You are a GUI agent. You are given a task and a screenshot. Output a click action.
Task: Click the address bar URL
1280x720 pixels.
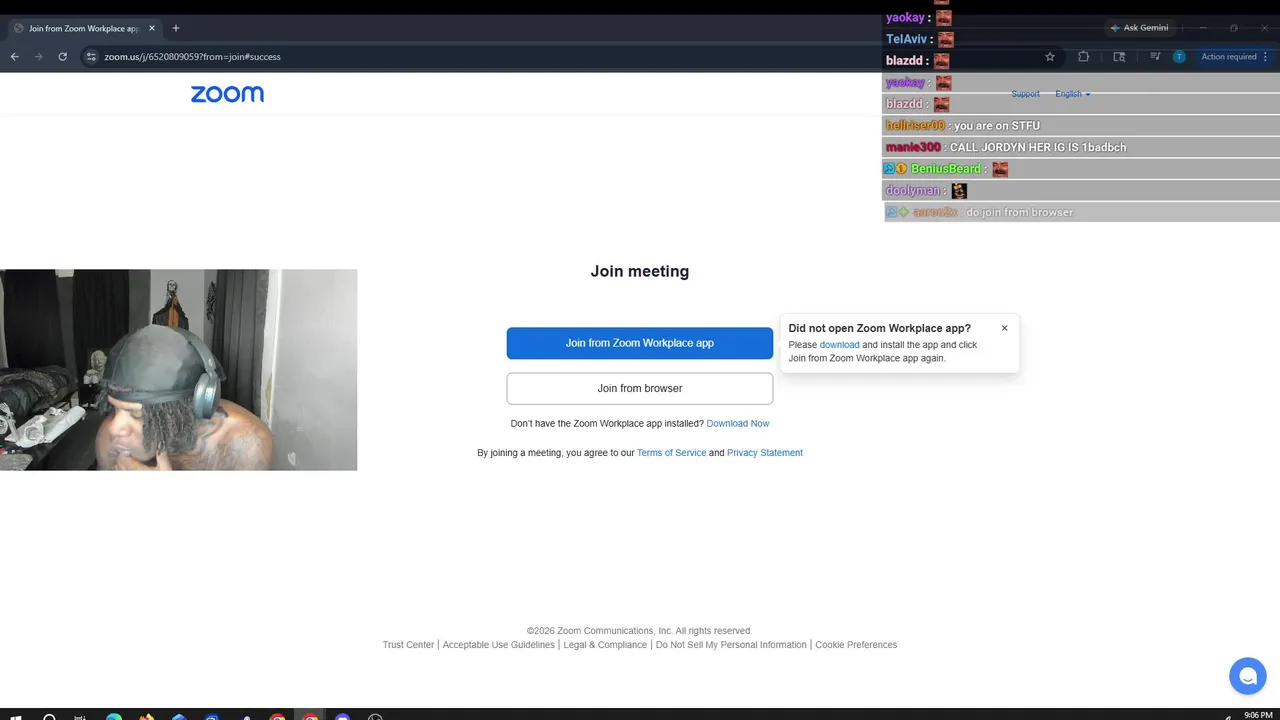click(x=192, y=57)
